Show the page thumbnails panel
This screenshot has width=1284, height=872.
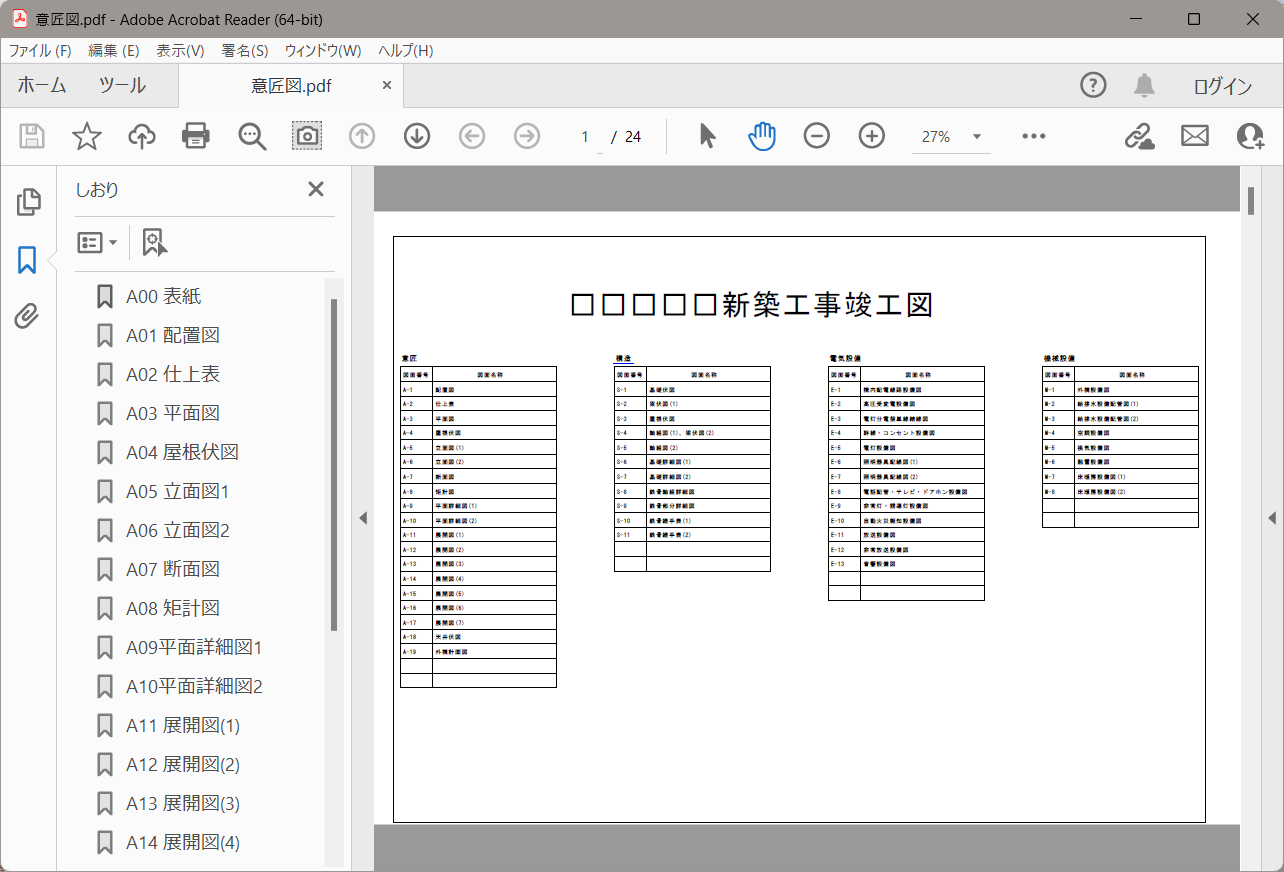click(29, 201)
